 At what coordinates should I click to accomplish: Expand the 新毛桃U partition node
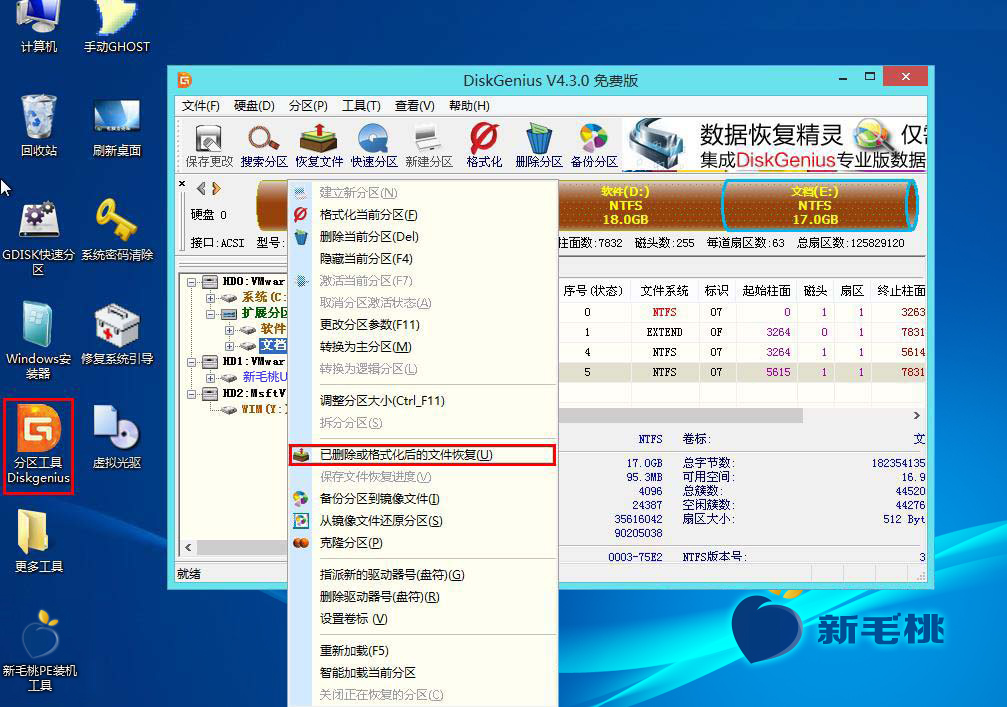[x=210, y=378]
